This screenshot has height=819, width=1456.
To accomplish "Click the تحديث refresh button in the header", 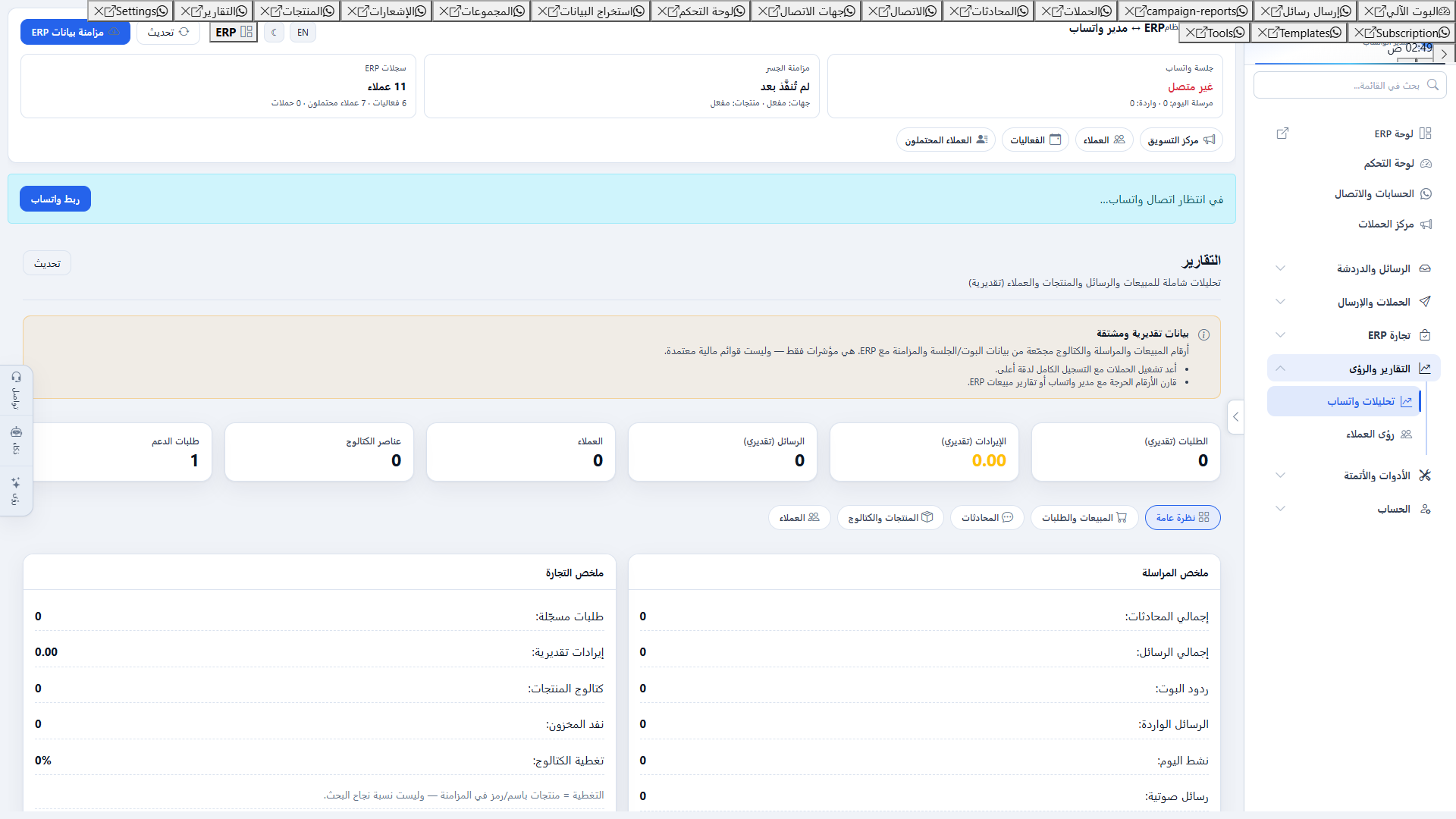I will tap(168, 33).
